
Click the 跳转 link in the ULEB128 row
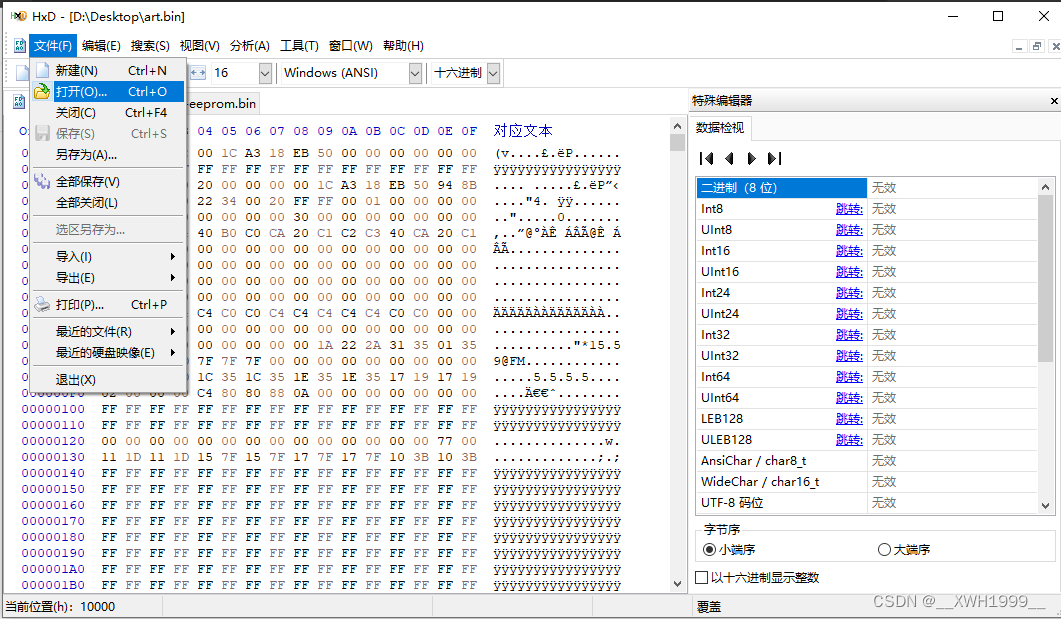coord(849,440)
